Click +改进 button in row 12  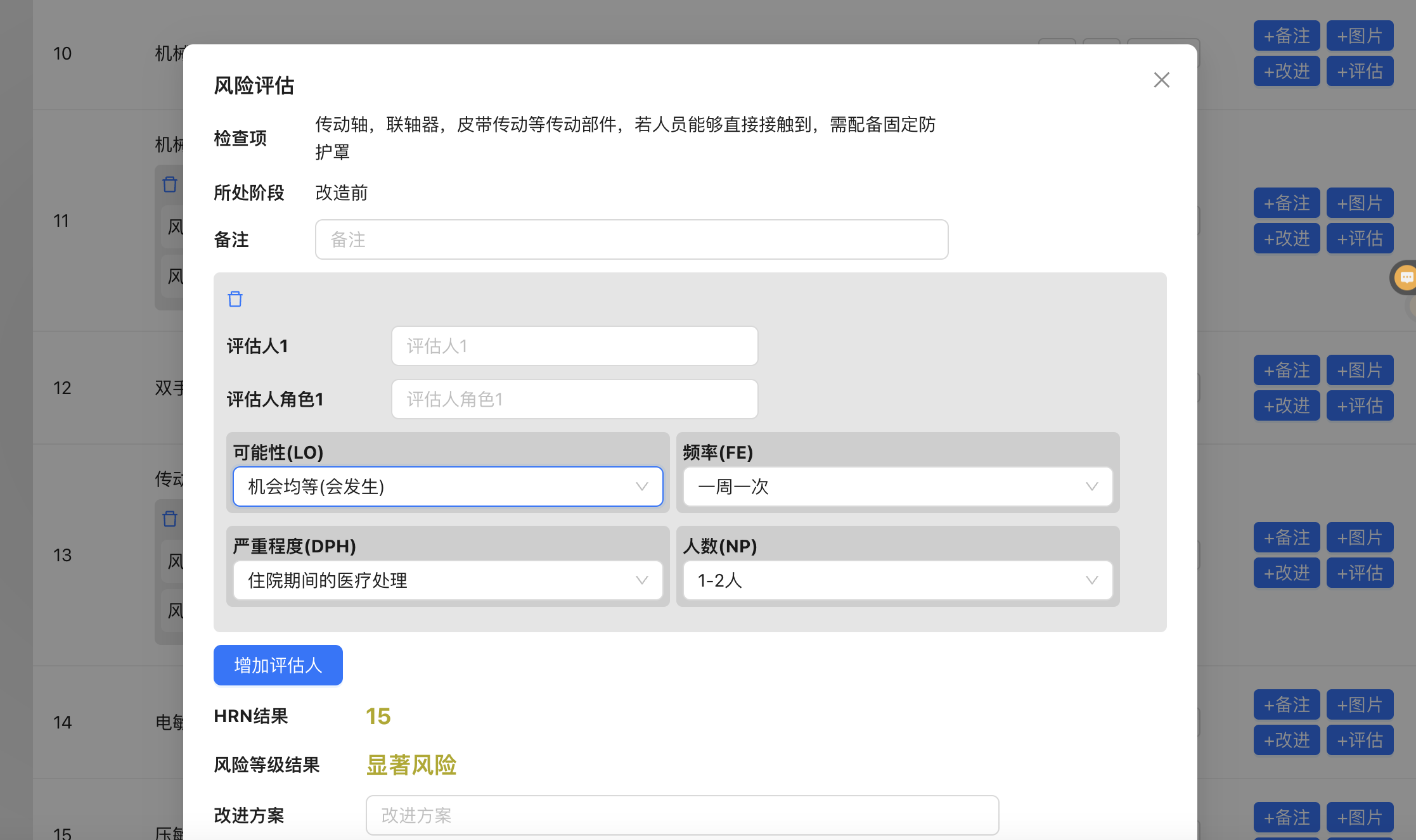click(x=1286, y=405)
